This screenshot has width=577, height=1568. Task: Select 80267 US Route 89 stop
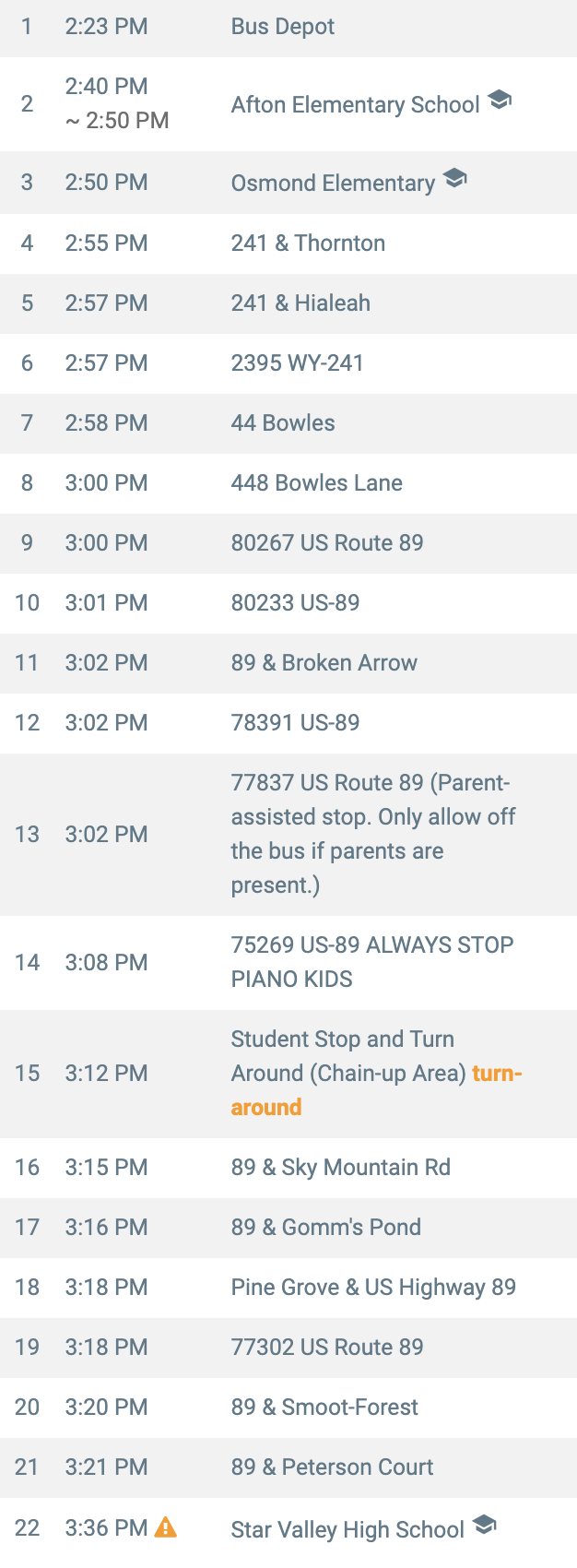[326, 543]
